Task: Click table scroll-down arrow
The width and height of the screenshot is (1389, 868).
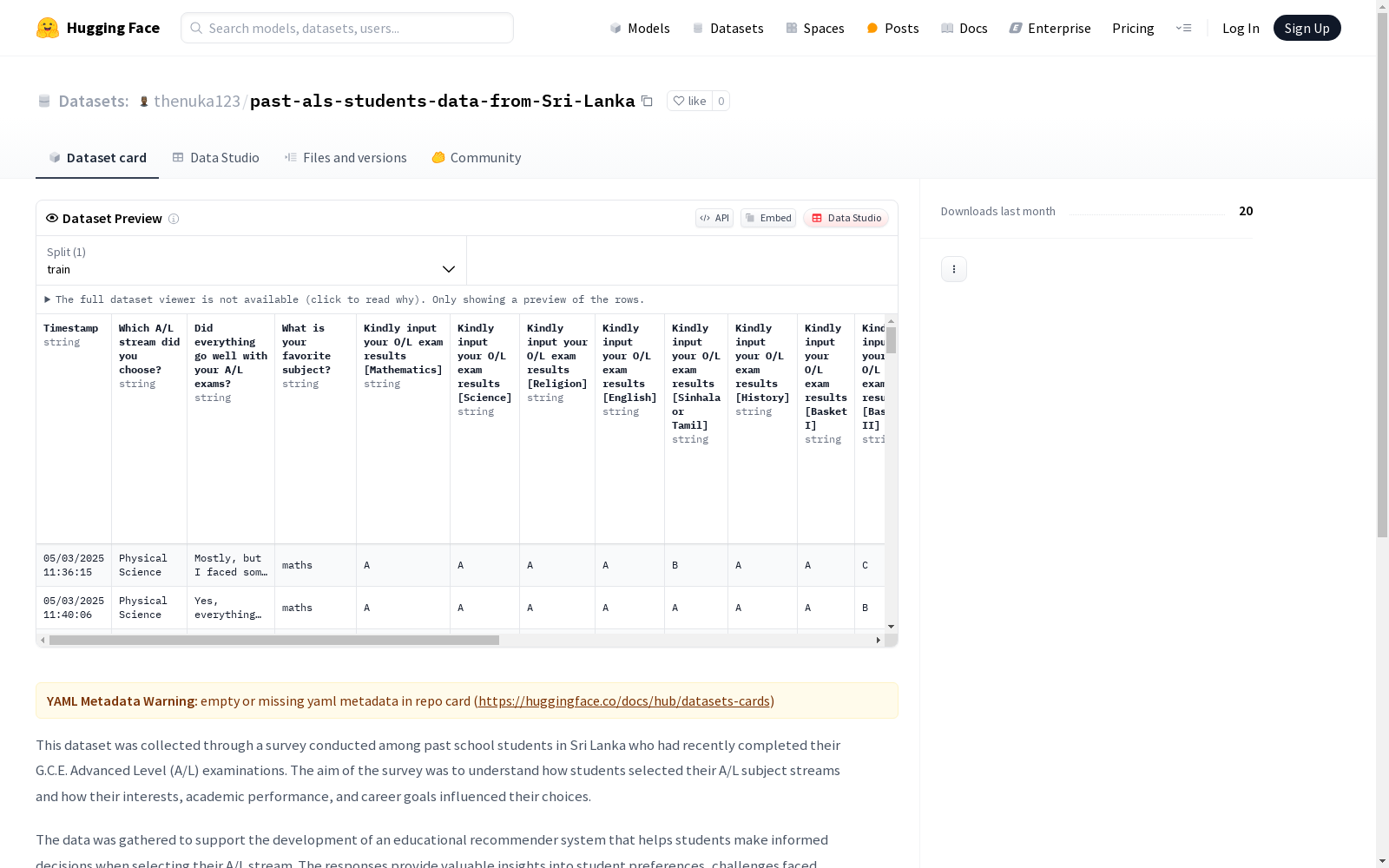Action: tap(891, 627)
